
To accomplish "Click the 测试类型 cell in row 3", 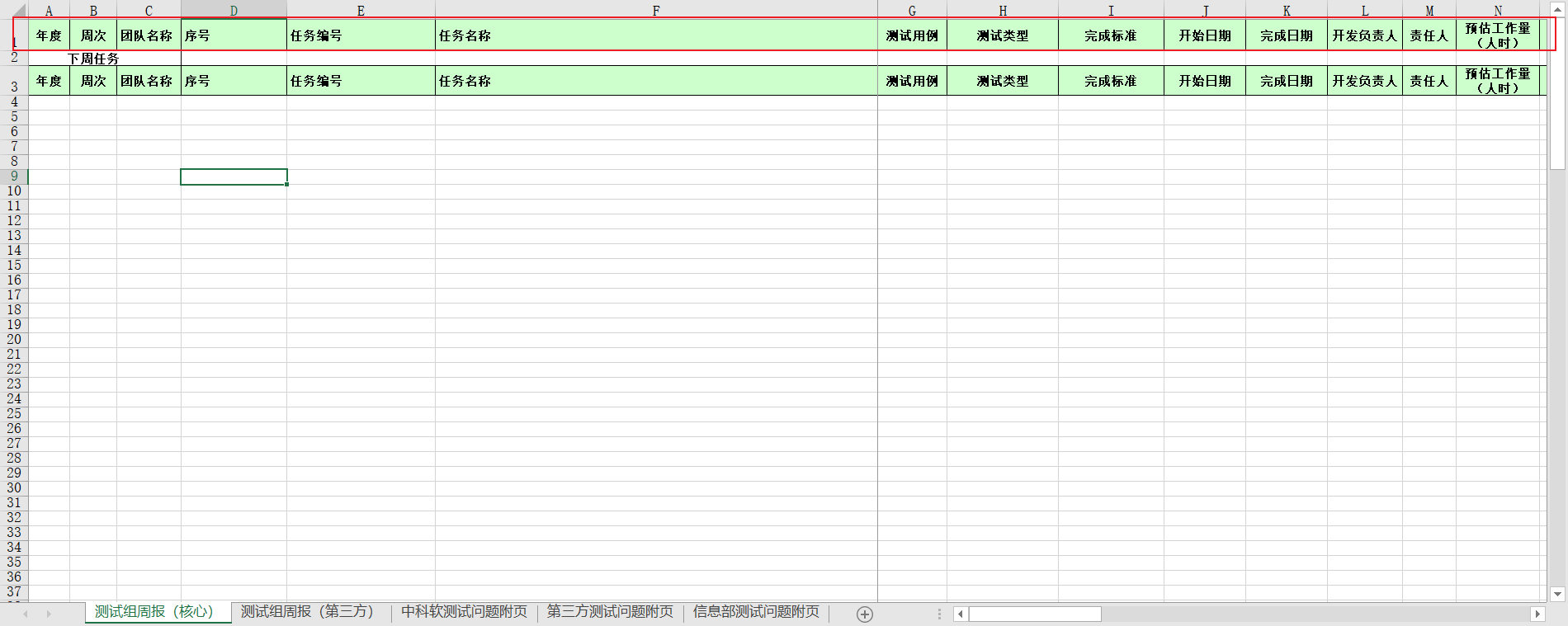I will 1003,81.
